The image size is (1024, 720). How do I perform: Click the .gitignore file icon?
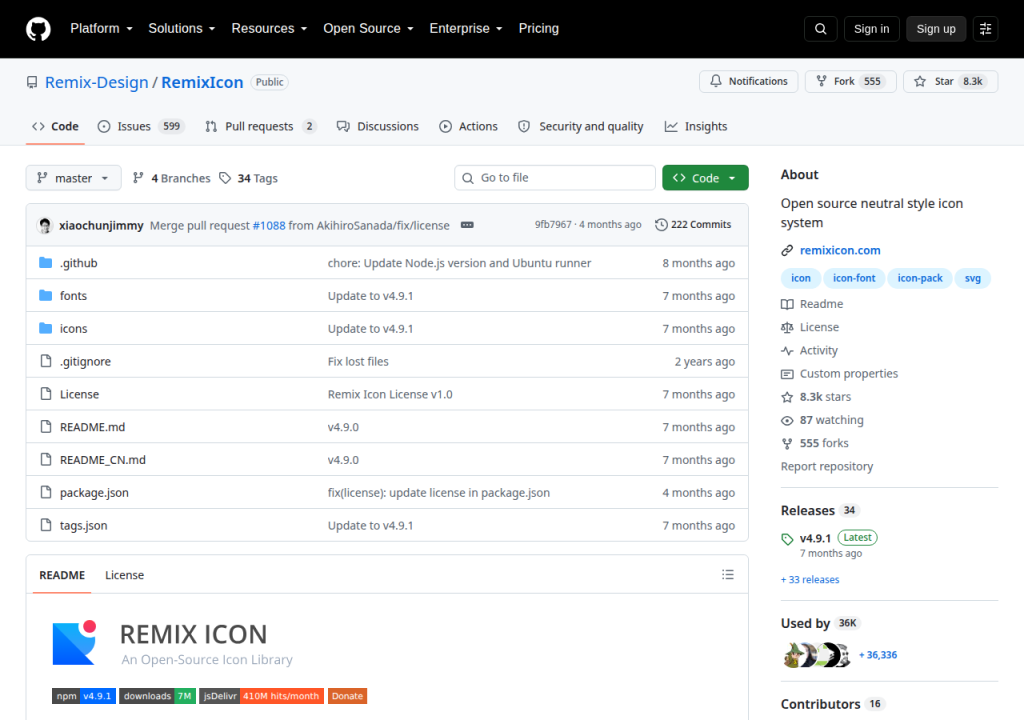(x=45, y=361)
